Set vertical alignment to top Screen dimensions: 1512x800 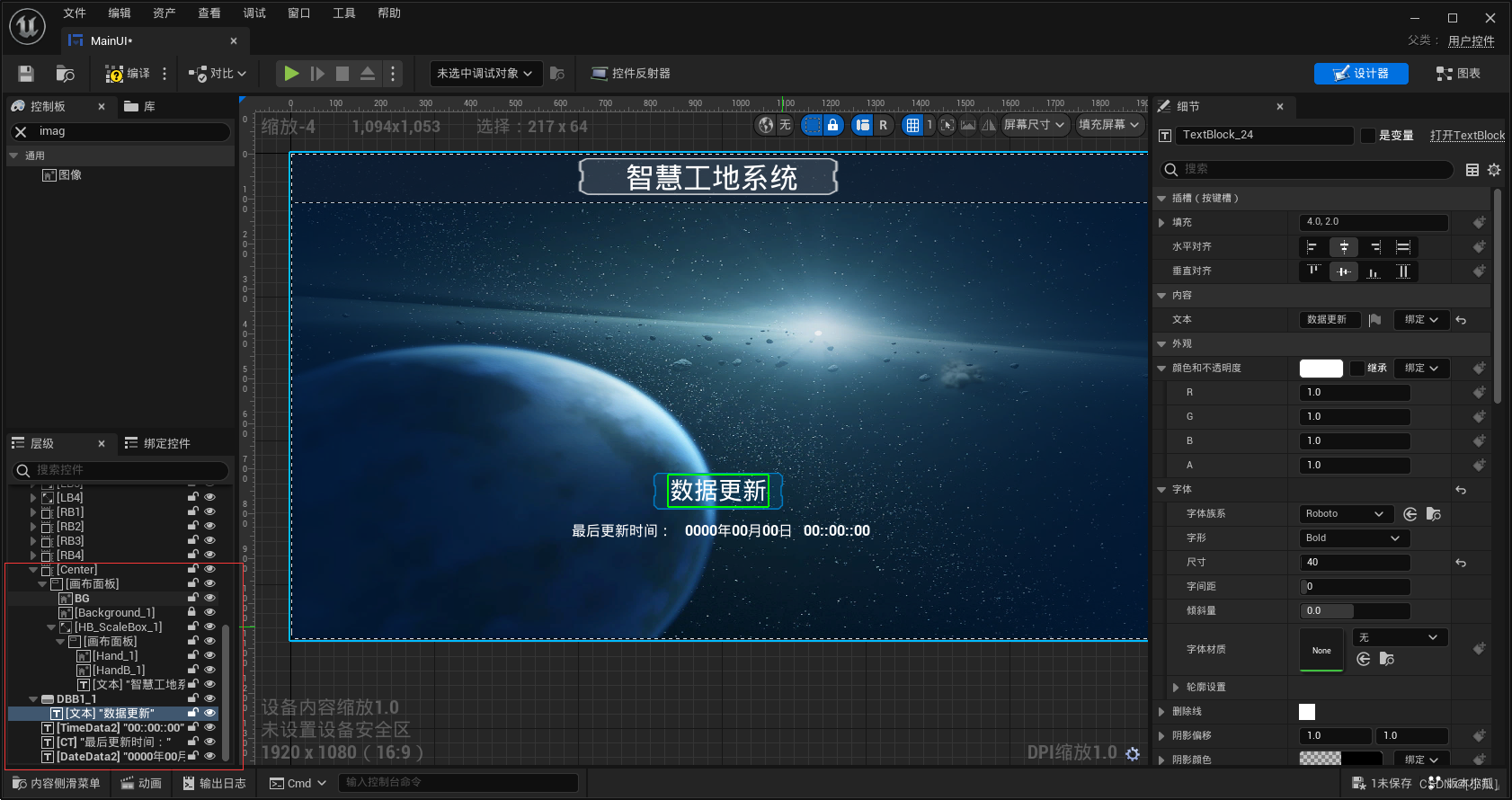click(1312, 271)
